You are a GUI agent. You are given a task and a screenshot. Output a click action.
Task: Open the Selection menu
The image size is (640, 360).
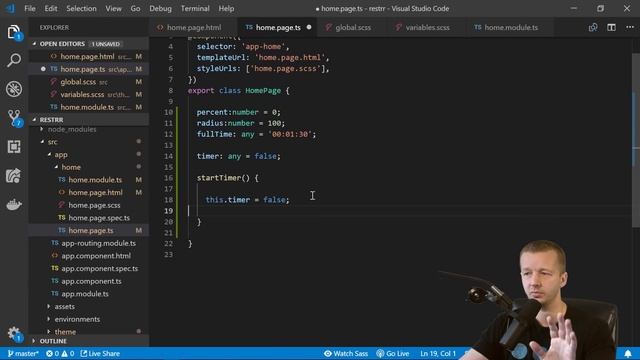tap(81, 9)
